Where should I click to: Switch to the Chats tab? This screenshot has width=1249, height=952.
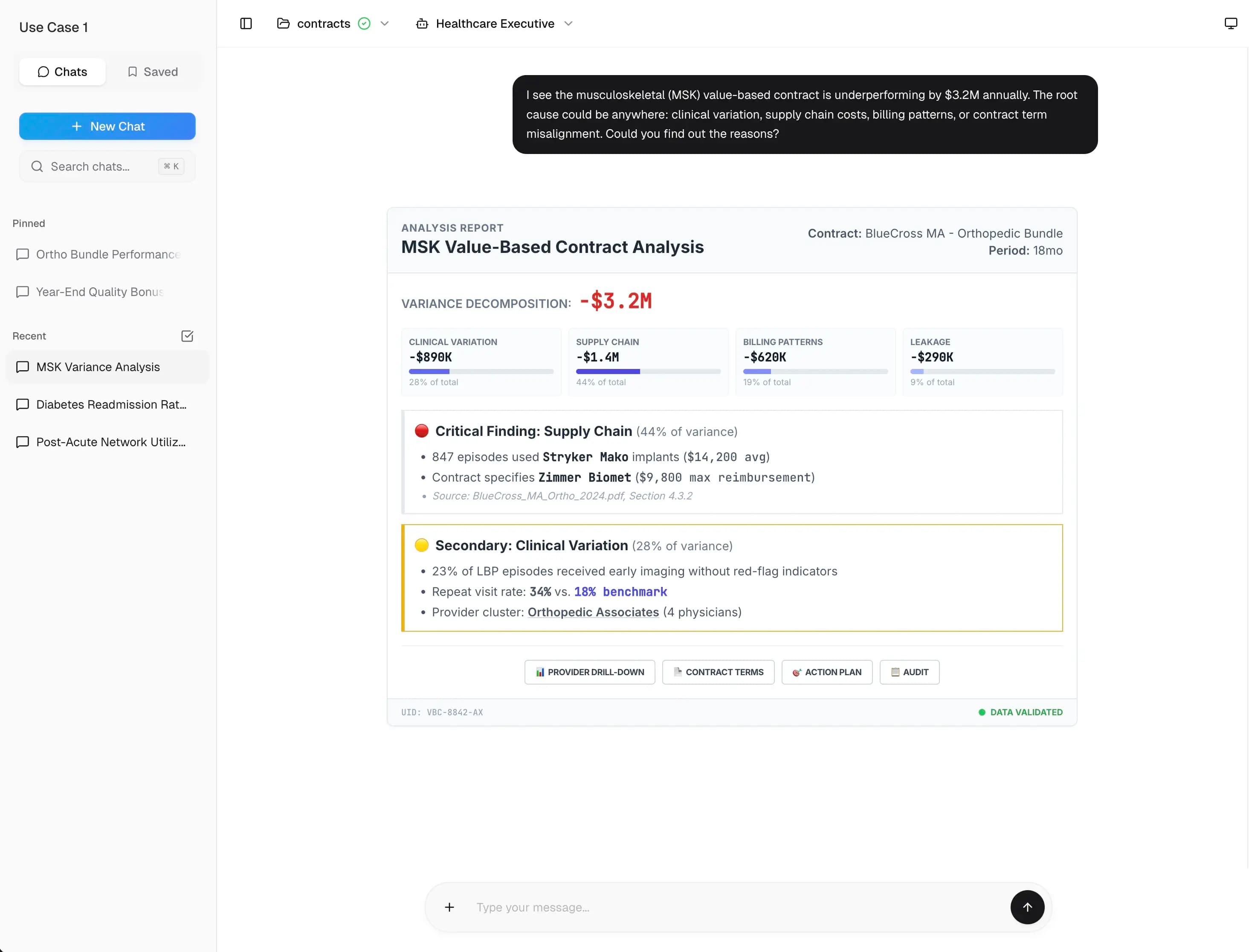click(x=62, y=71)
